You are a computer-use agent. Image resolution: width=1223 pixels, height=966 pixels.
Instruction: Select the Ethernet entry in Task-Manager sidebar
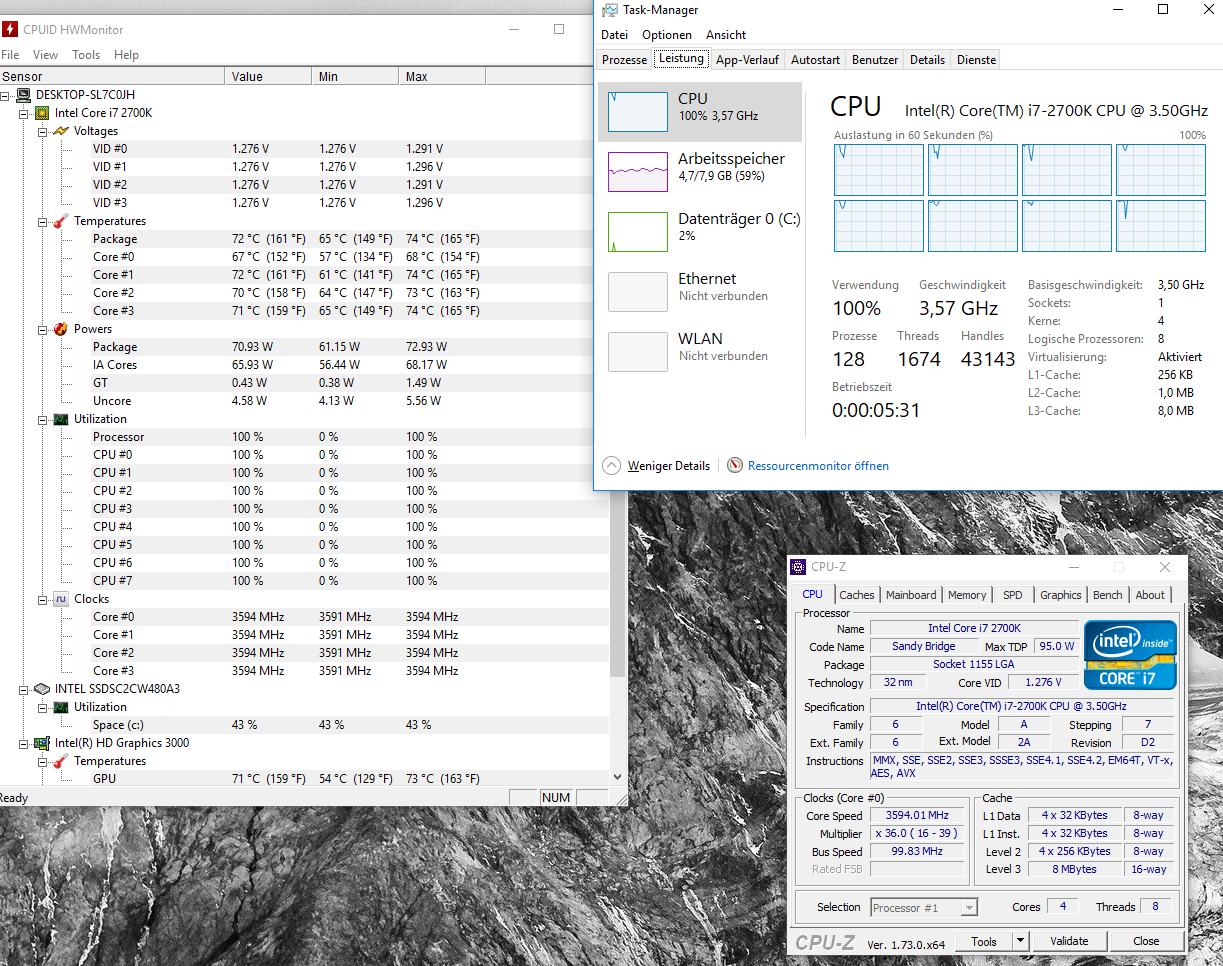(x=700, y=292)
